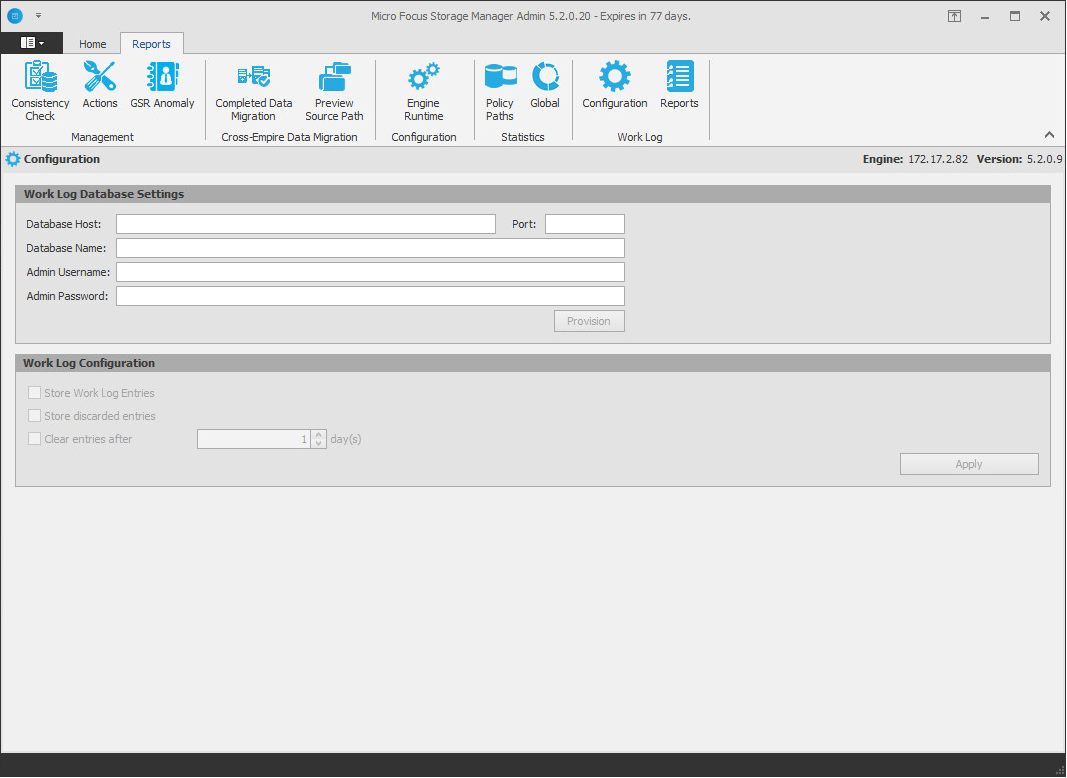Open the GSR Anomaly report
Viewport: 1067px width, 778px height.
[163, 85]
